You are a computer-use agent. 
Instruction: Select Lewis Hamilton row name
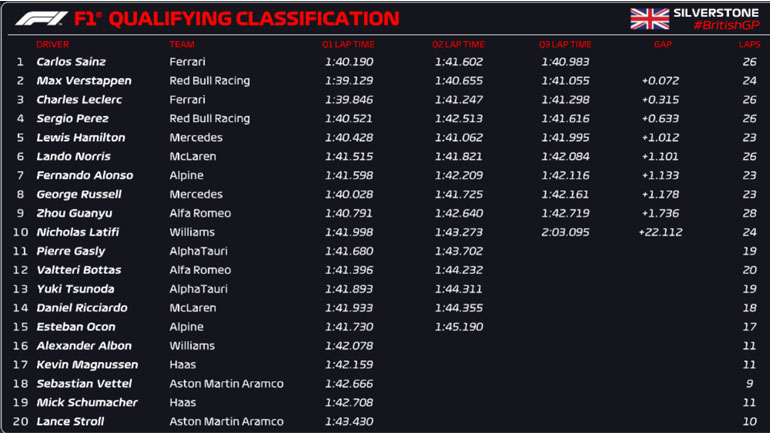pos(80,138)
